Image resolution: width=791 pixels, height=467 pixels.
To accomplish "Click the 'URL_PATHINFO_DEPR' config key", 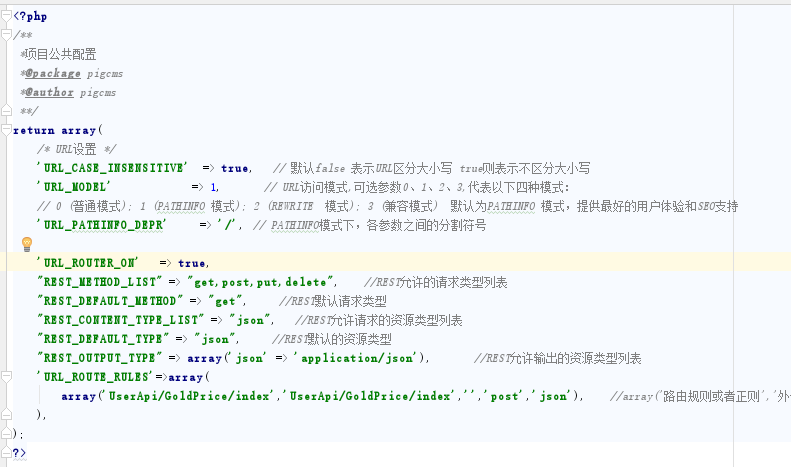I will point(100,225).
